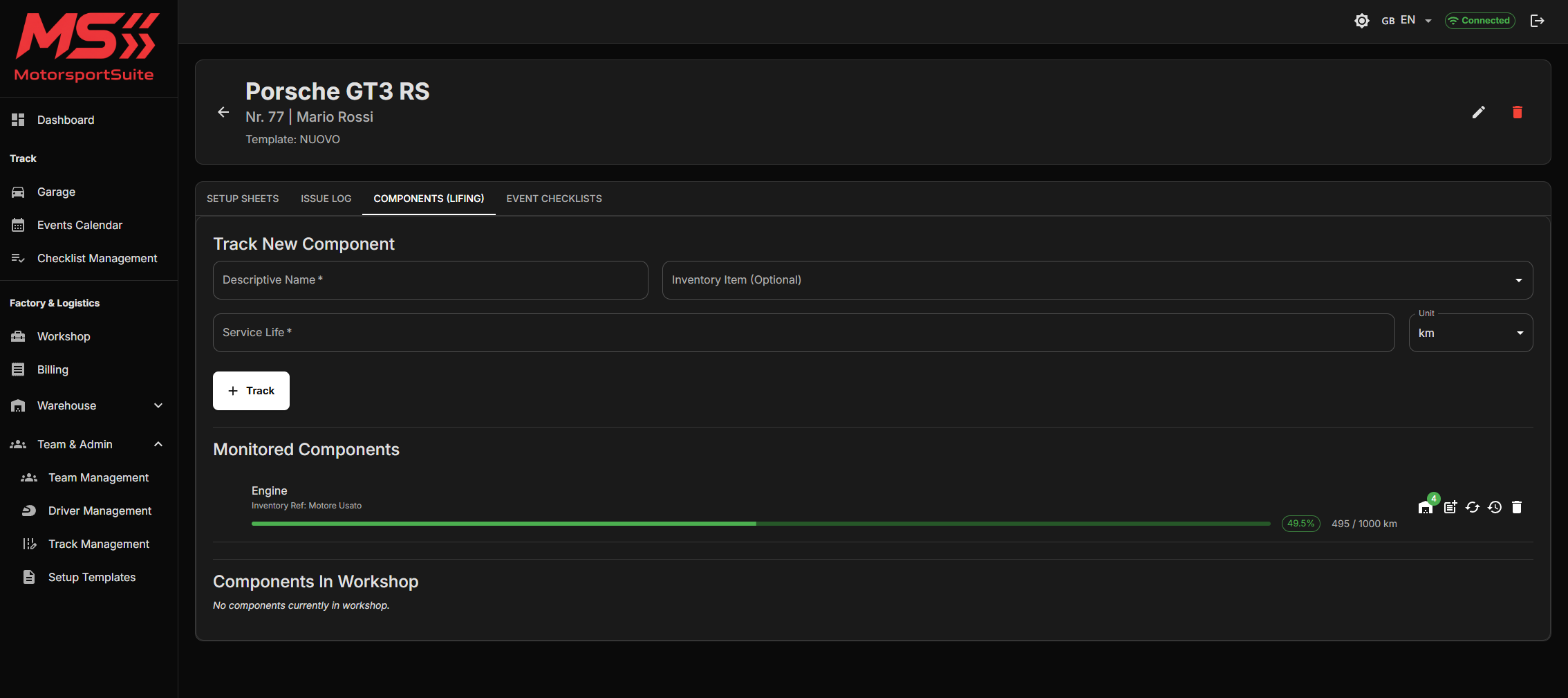
Task: Click the pencil edit icon for Porsche GT3 RS
Action: tap(1478, 112)
